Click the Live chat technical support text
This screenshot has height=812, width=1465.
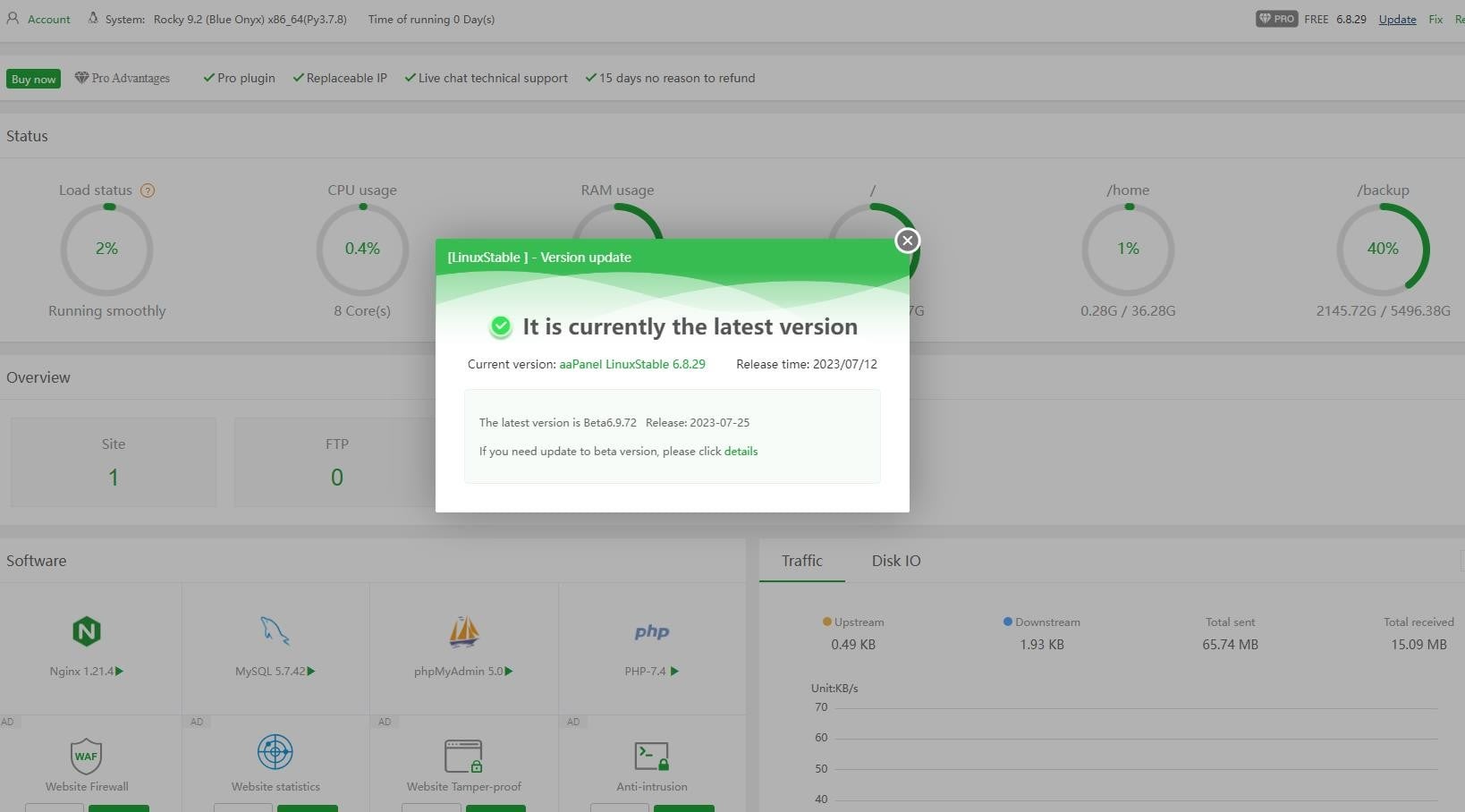click(x=493, y=79)
